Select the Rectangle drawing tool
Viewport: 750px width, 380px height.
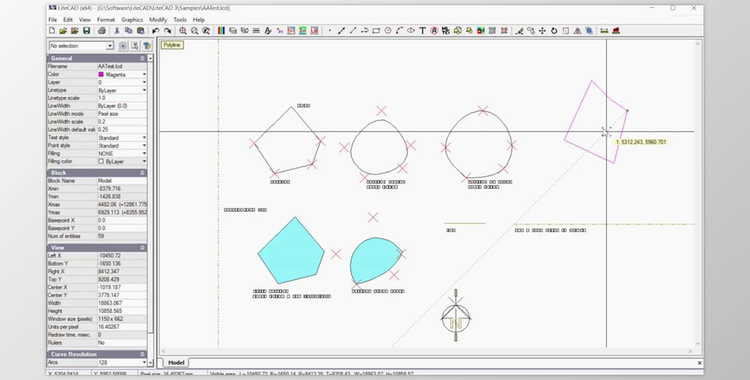tap(376, 31)
